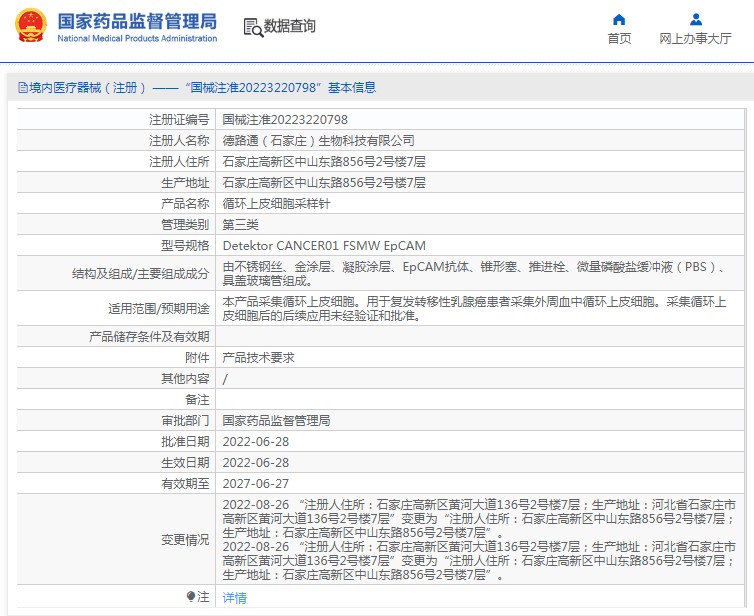Click the 国家药品监督管理局 header title

137,21
